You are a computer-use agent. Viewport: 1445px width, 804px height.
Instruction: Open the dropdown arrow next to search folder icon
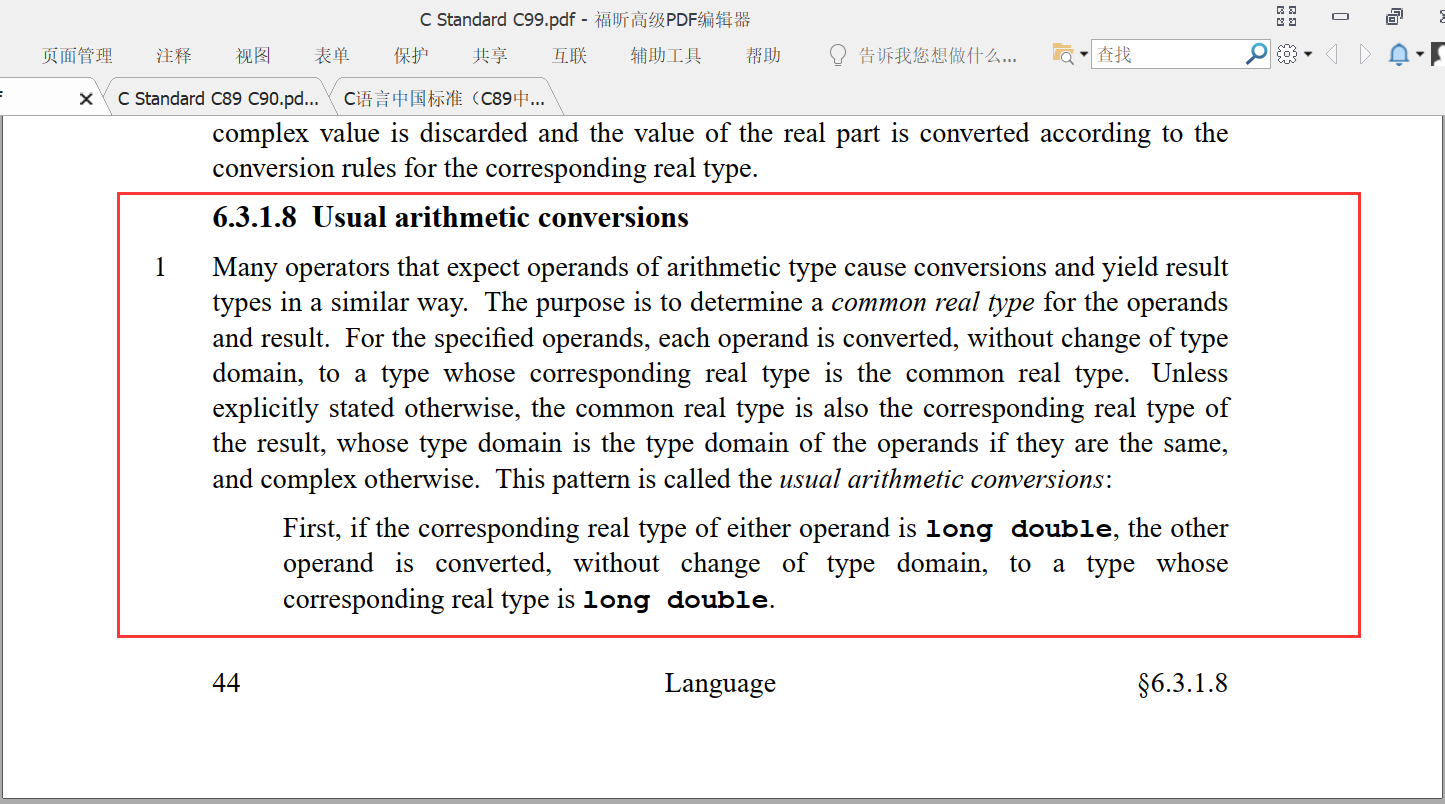click(x=1083, y=54)
